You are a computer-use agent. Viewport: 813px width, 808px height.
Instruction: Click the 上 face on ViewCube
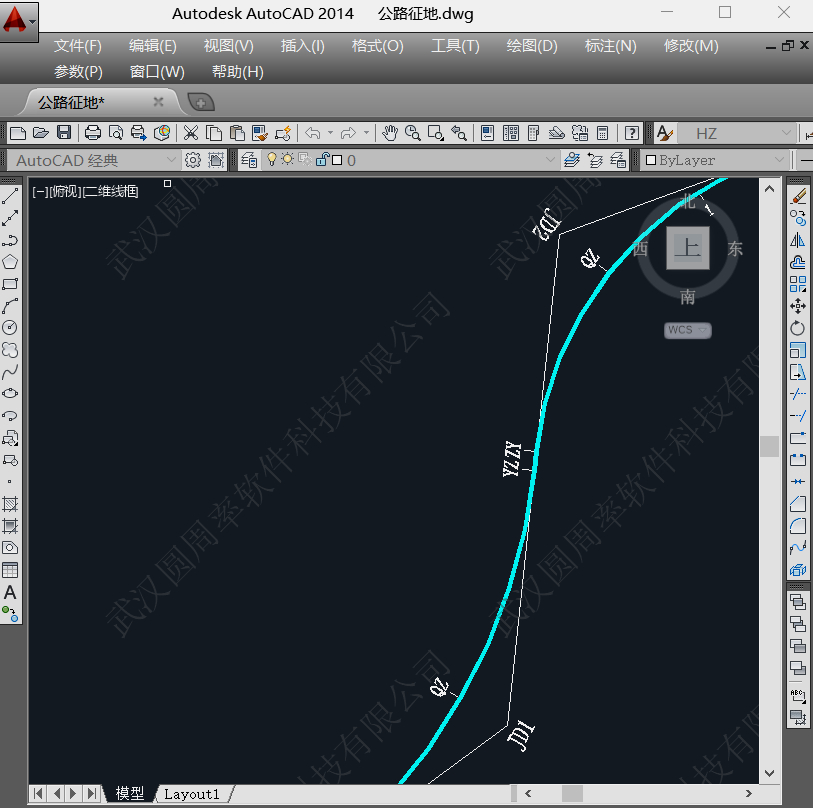(x=687, y=248)
